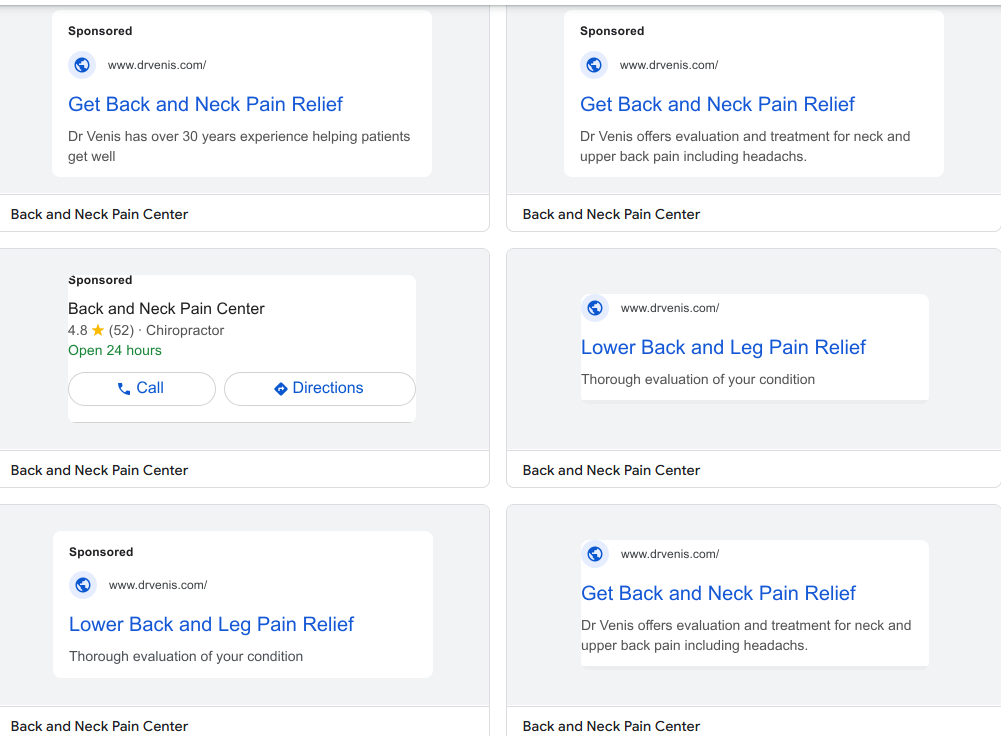1001x736 pixels.
Task: Click 'Thorough evaluation' text in unsponsored ad
Action: [698, 380]
